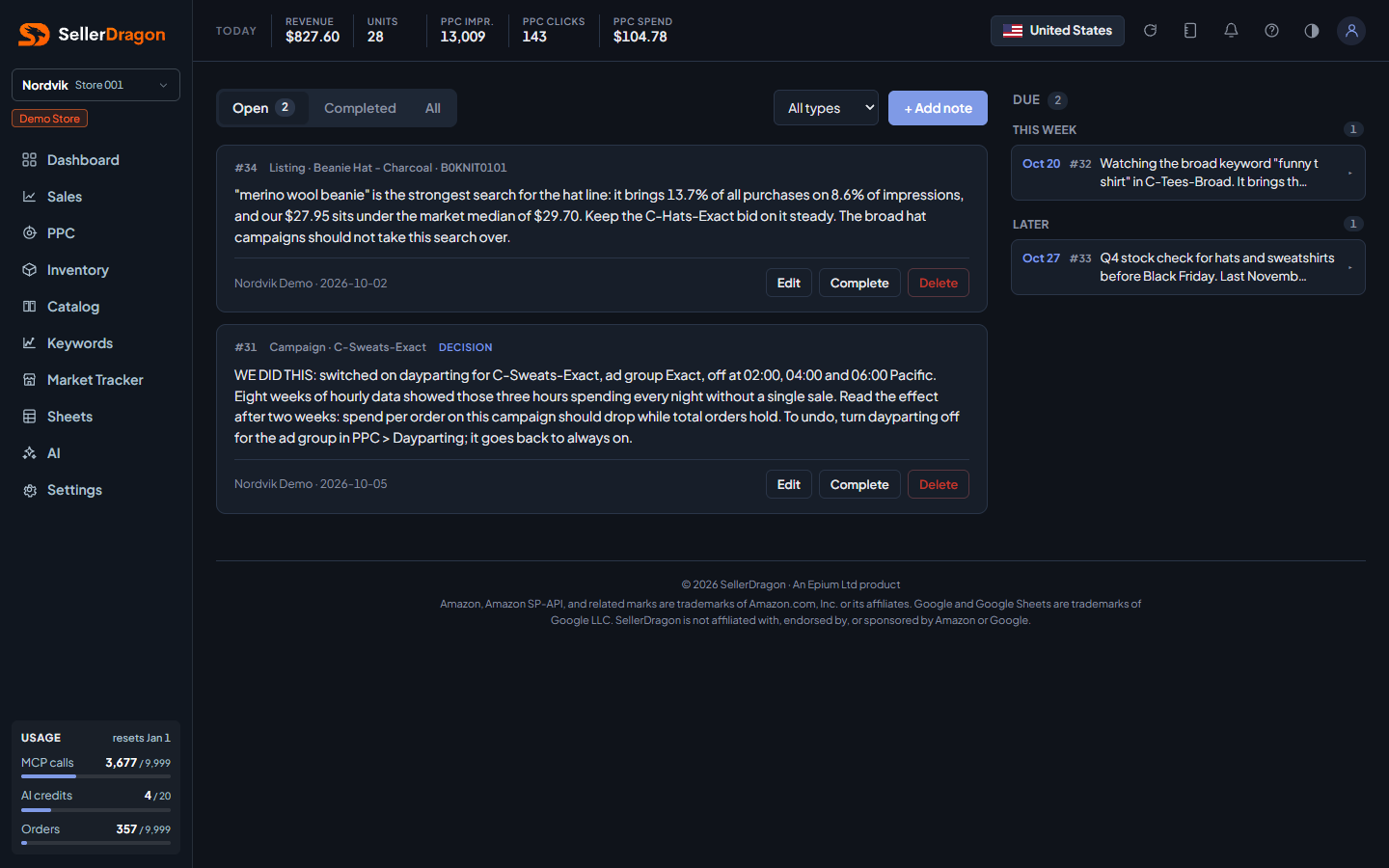Open the Dashboard section in the sidebar
The height and width of the screenshot is (868, 1389).
tap(95, 160)
